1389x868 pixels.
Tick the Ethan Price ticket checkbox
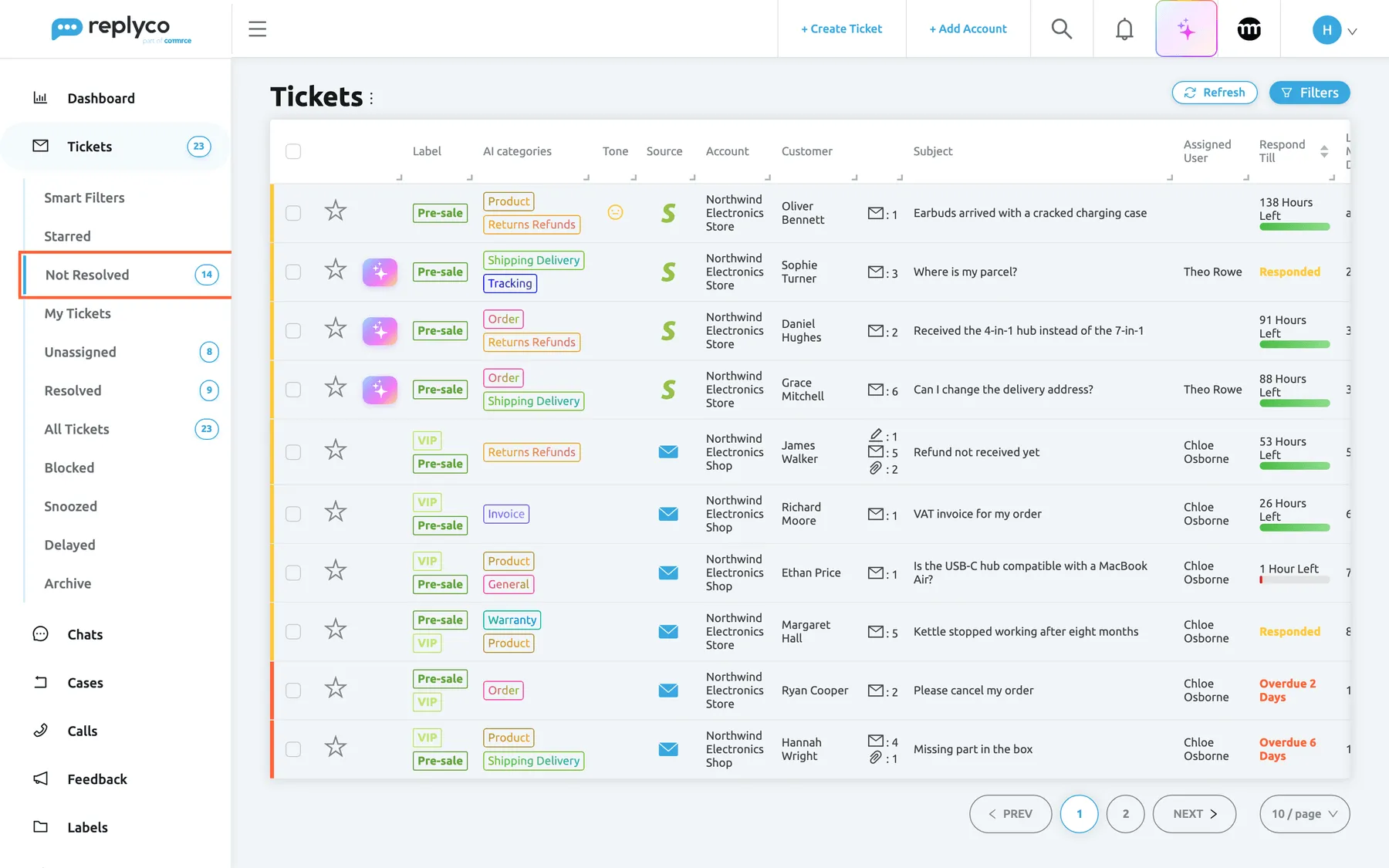point(293,572)
